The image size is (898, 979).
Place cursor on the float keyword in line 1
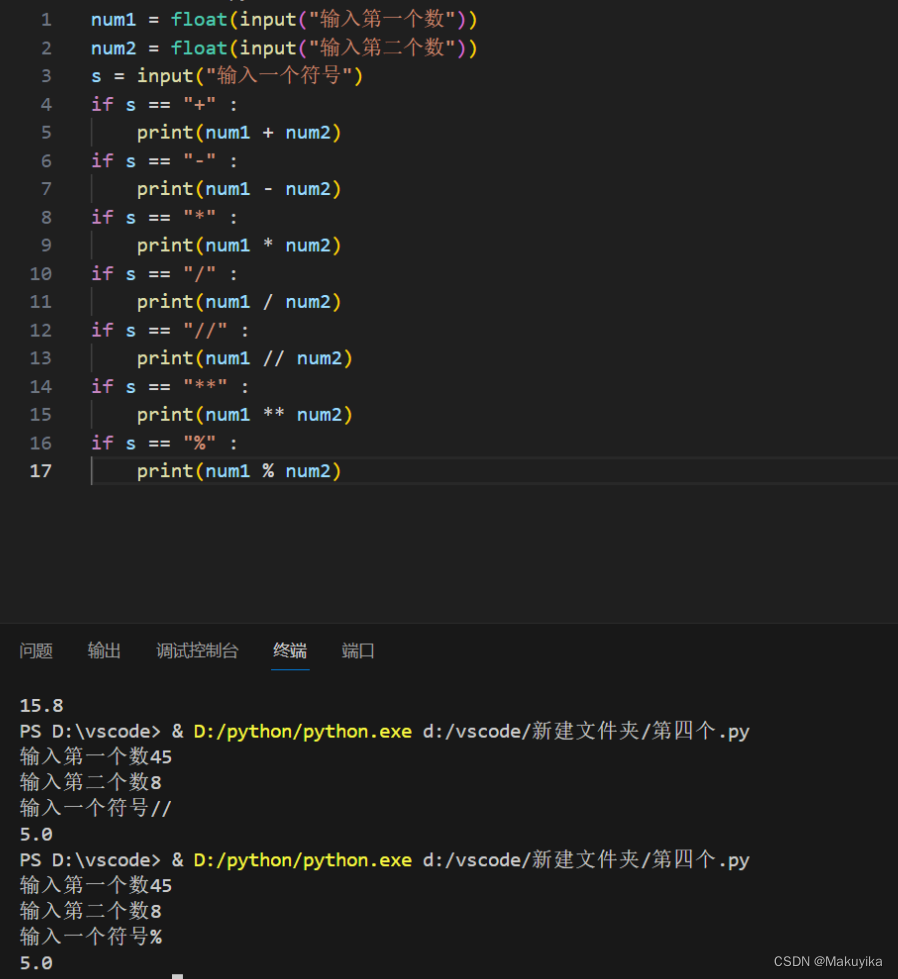click(x=199, y=19)
